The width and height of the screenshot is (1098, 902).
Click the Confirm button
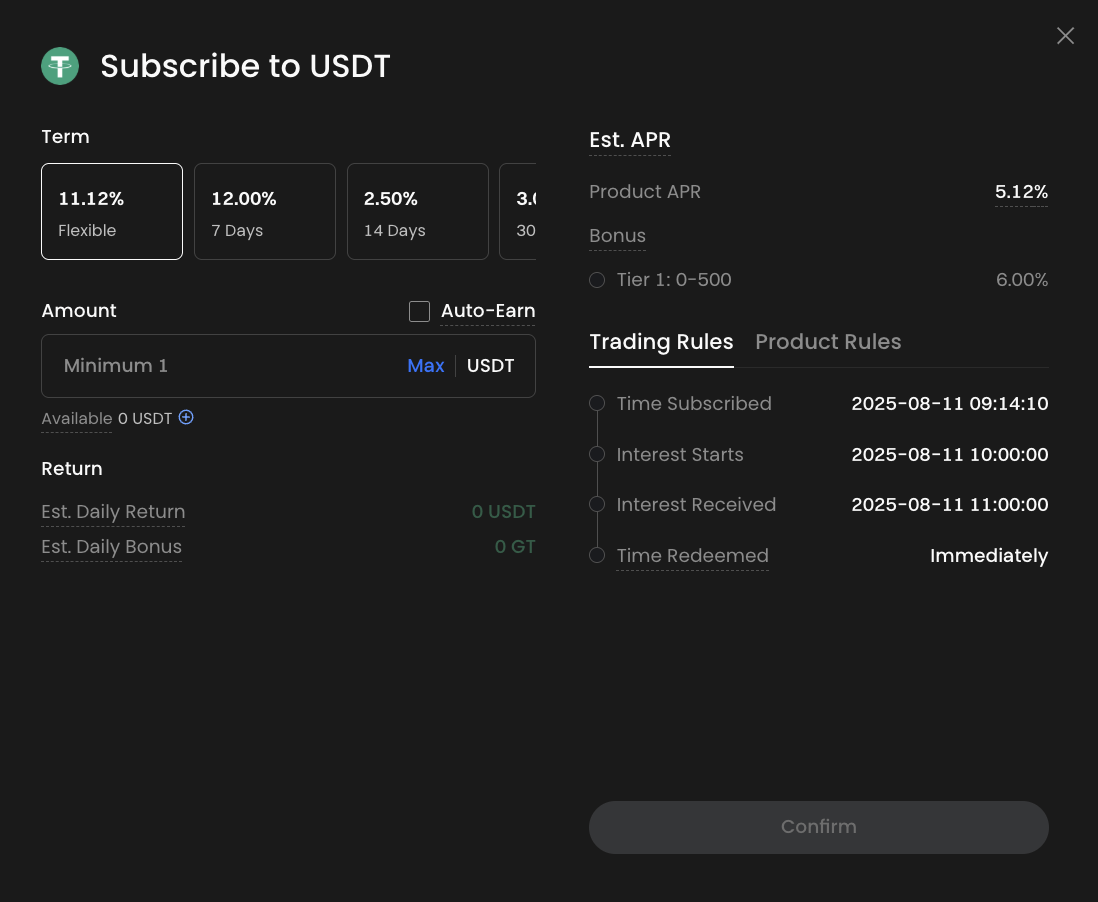click(819, 827)
